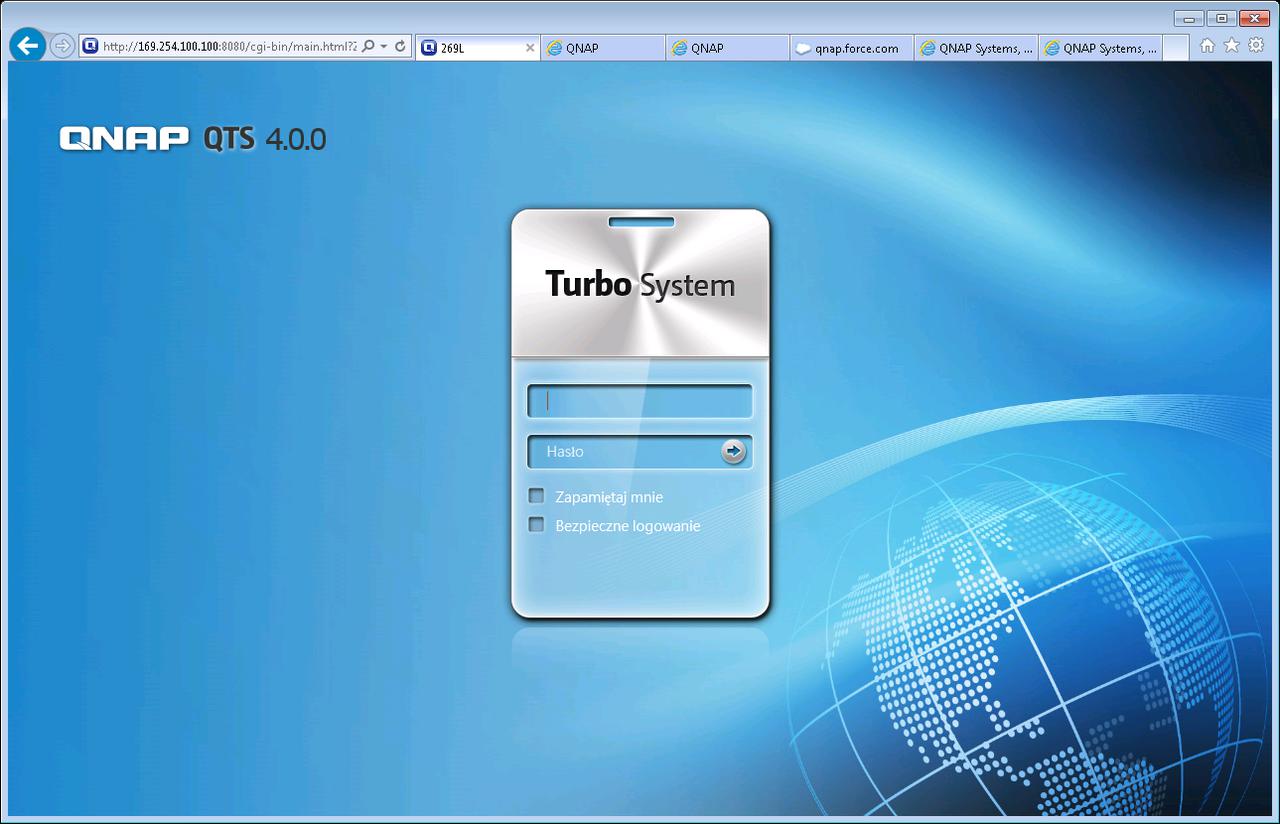Open the address bar autocomplete dropdown arrow
Image resolution: width=1280 pixels, height=824 pixels.
(384, 47)
